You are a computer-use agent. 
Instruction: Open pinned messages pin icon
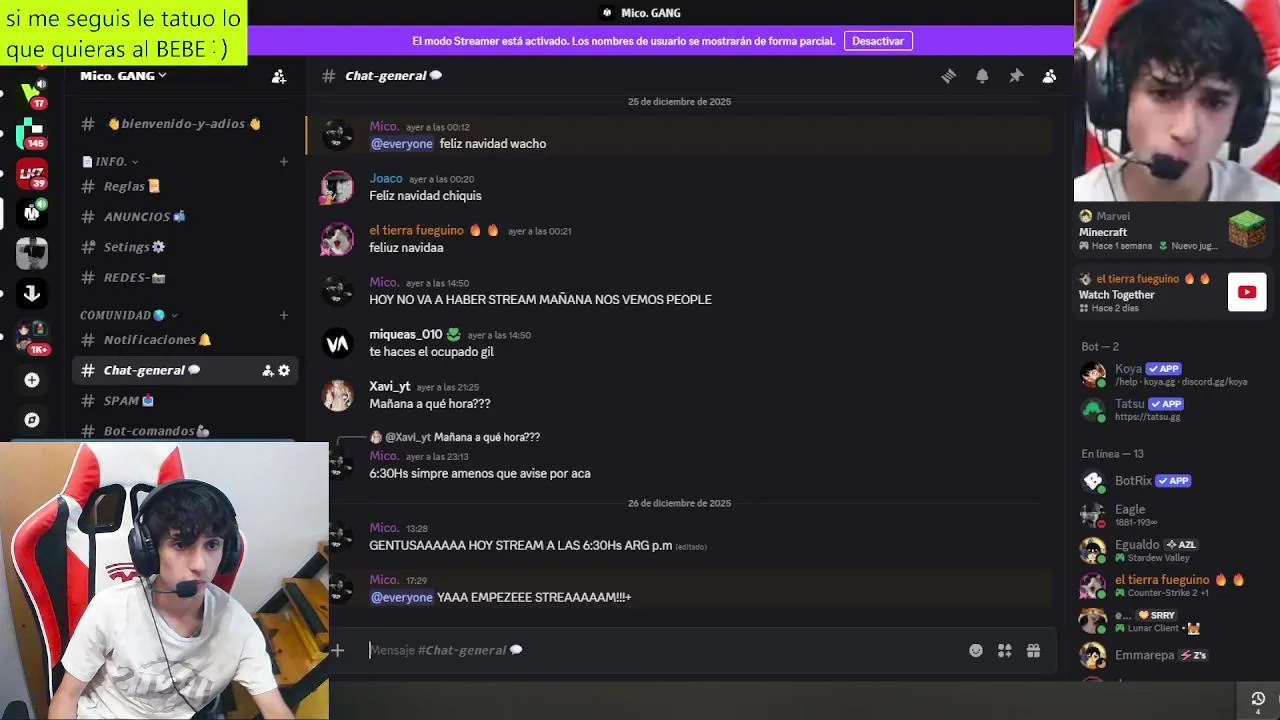click(1016, 76)
